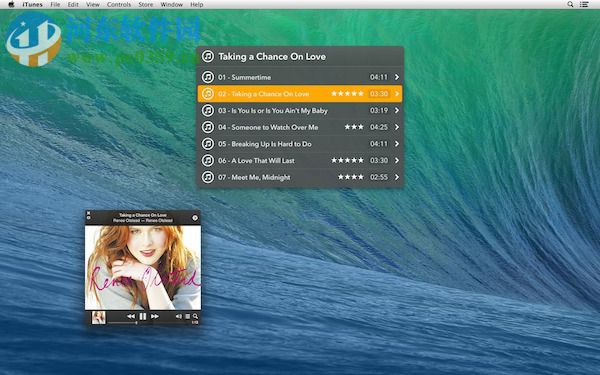The width and height of the screenshot is (600, 375).
Task: Open the iTunes menu
Action: pyautogui.click(x=33, y=4)
